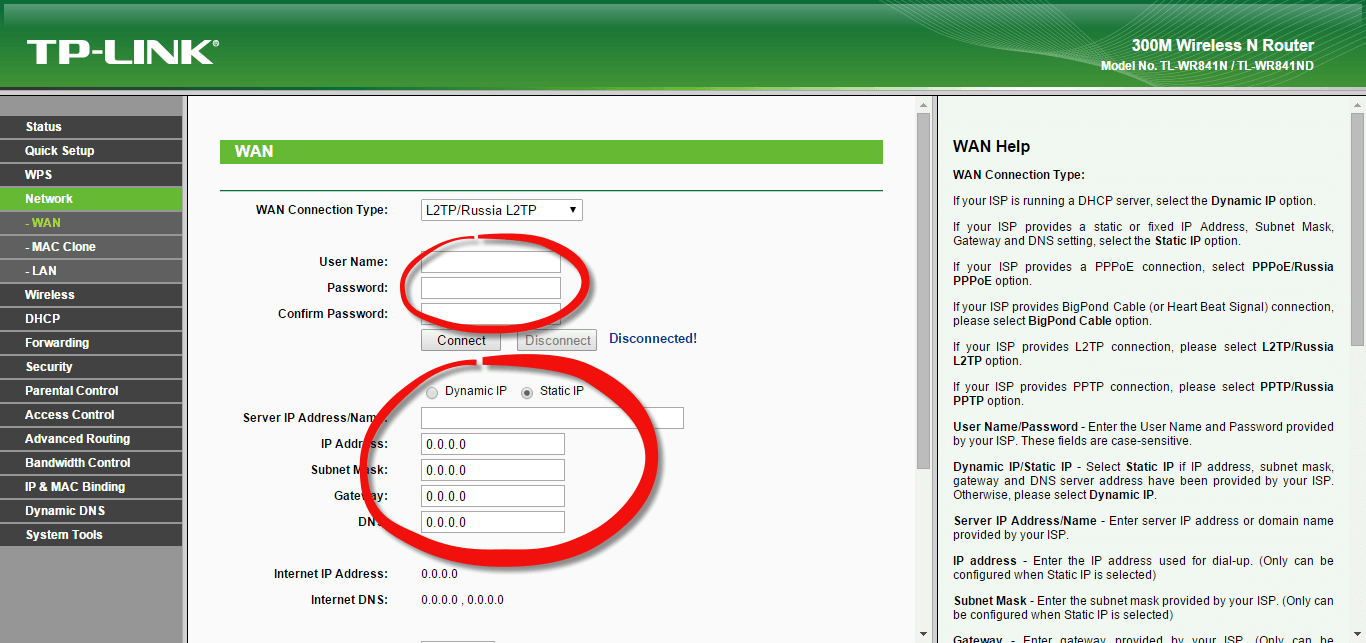Open System Tools menu

pyautogui.click(x=91, y=535)
